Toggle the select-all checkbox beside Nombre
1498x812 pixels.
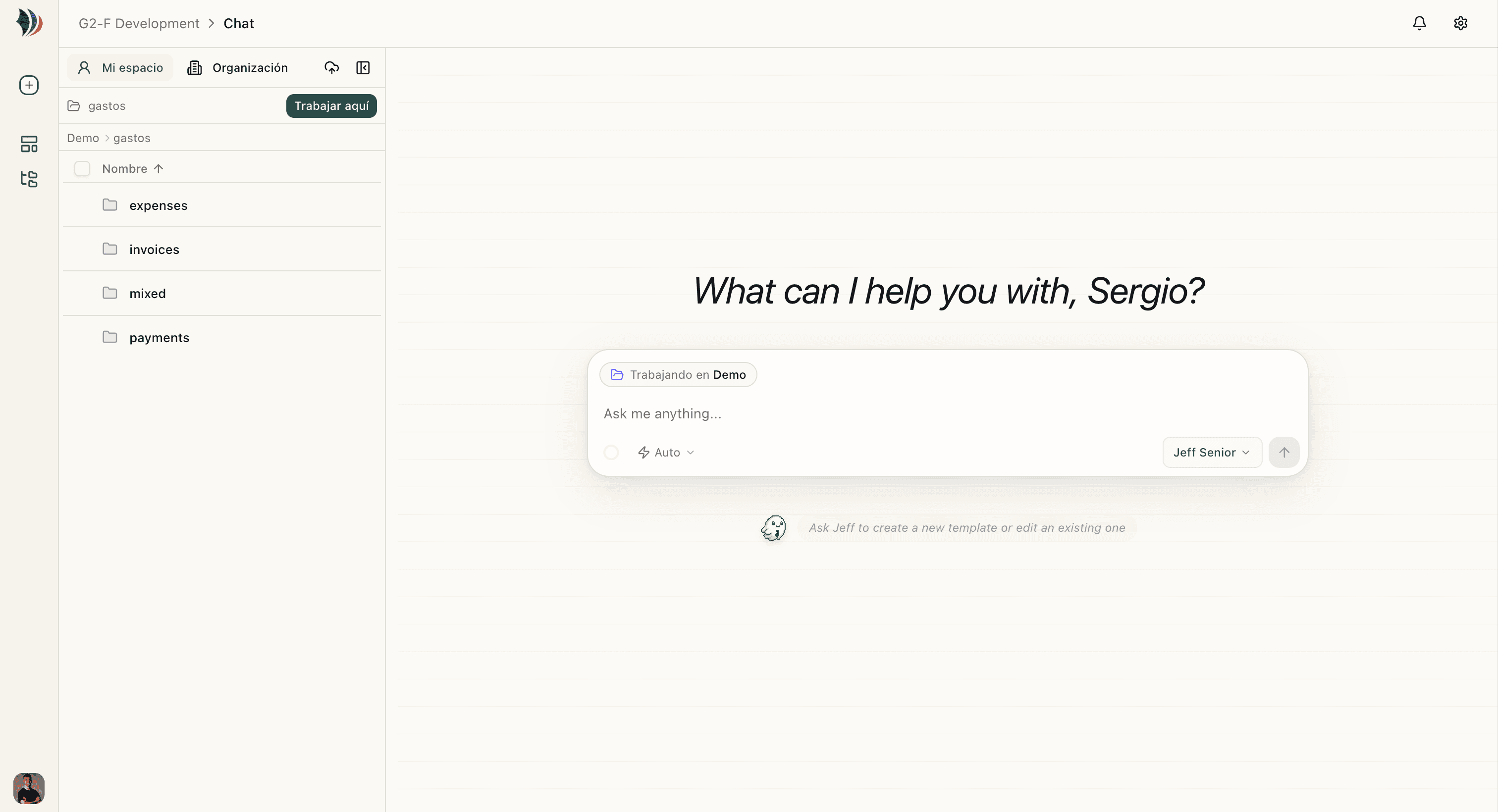pyautogui.click(x=82, y=168)
